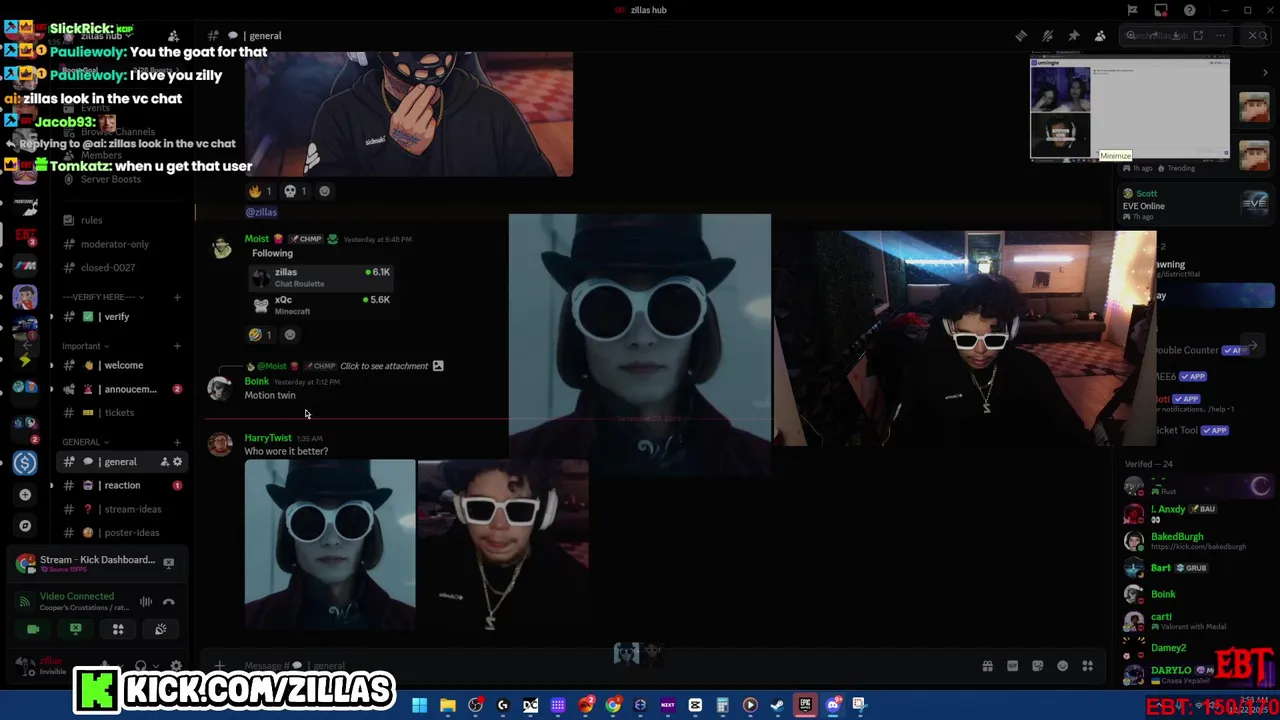Image resolution: width=1280 pixels, height=720 pixels.
Task: Open the announcements channel
Action: 120,389
